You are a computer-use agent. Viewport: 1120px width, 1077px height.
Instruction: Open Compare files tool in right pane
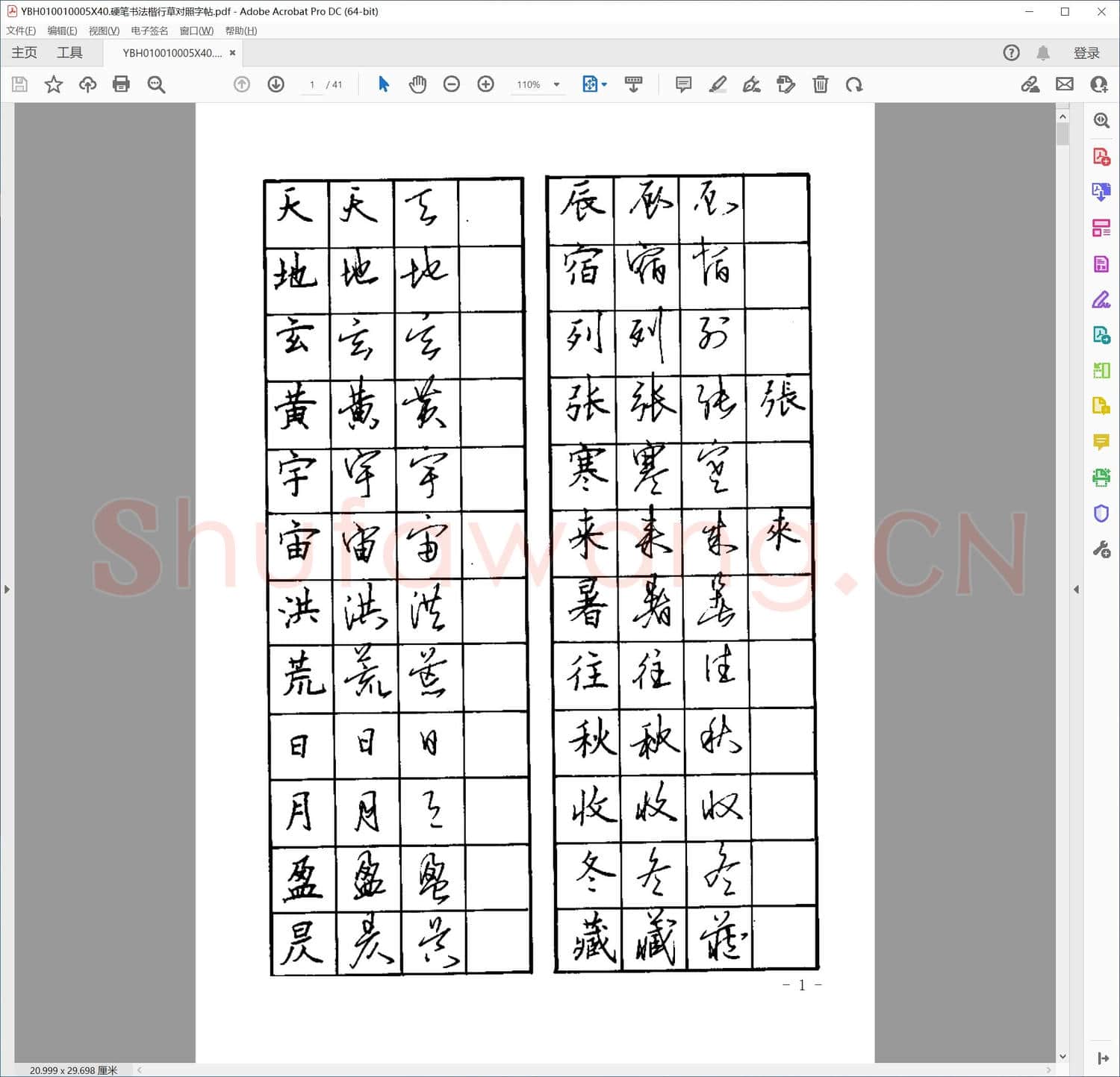[1101, 370]
